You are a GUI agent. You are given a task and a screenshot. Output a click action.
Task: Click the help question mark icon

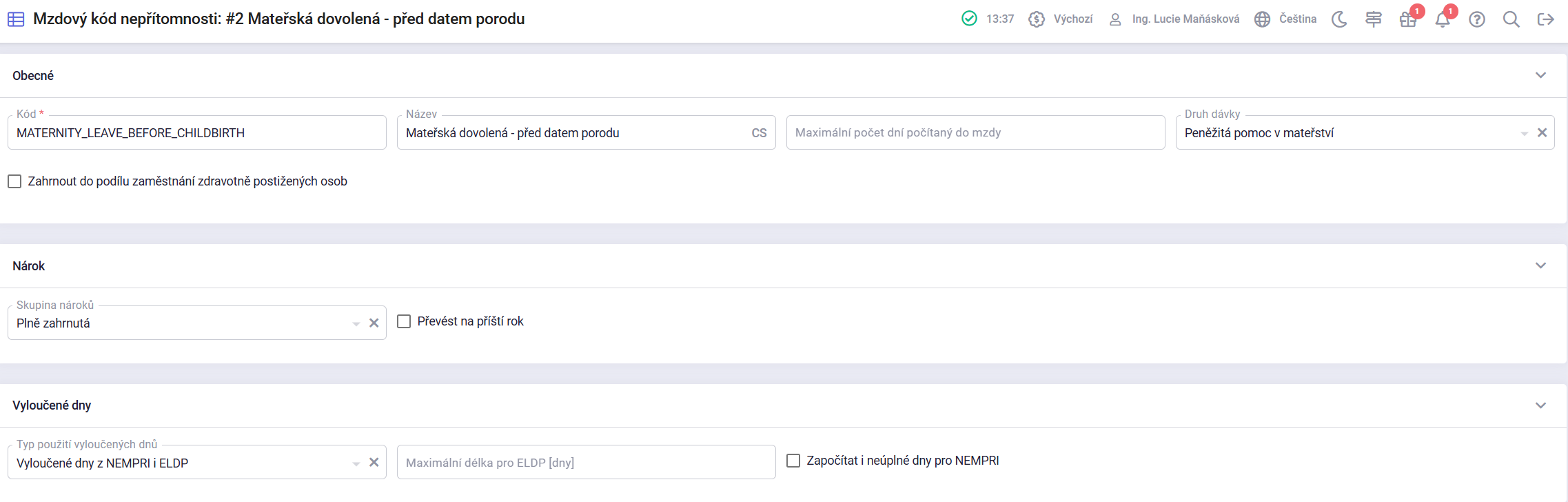click(x=1476, y=19)
